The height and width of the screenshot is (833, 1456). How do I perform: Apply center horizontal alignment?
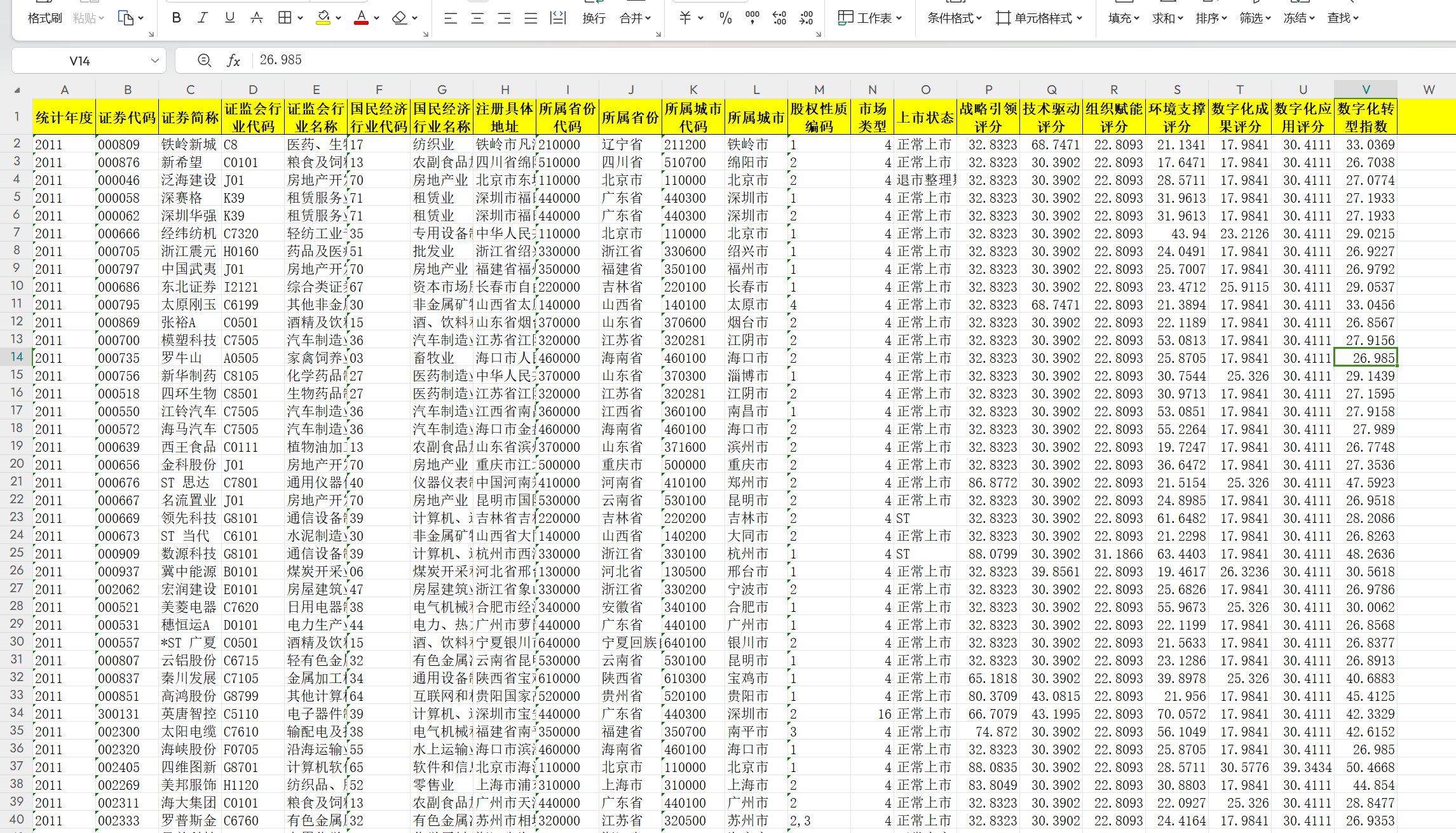pos(477,18)
